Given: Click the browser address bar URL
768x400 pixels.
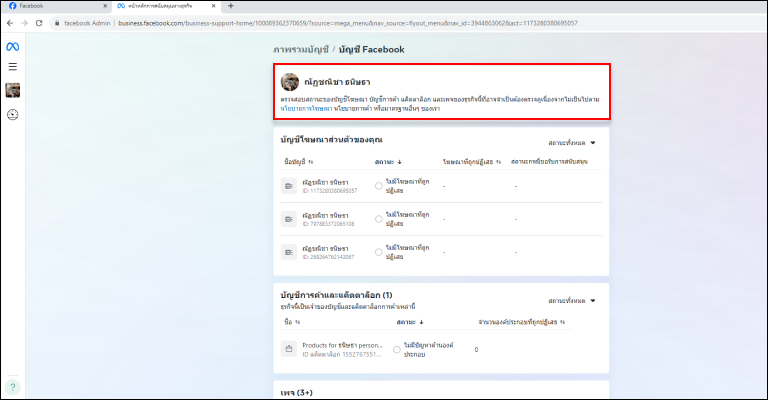Looking at the screenshot, I should (x=348, y=23).
